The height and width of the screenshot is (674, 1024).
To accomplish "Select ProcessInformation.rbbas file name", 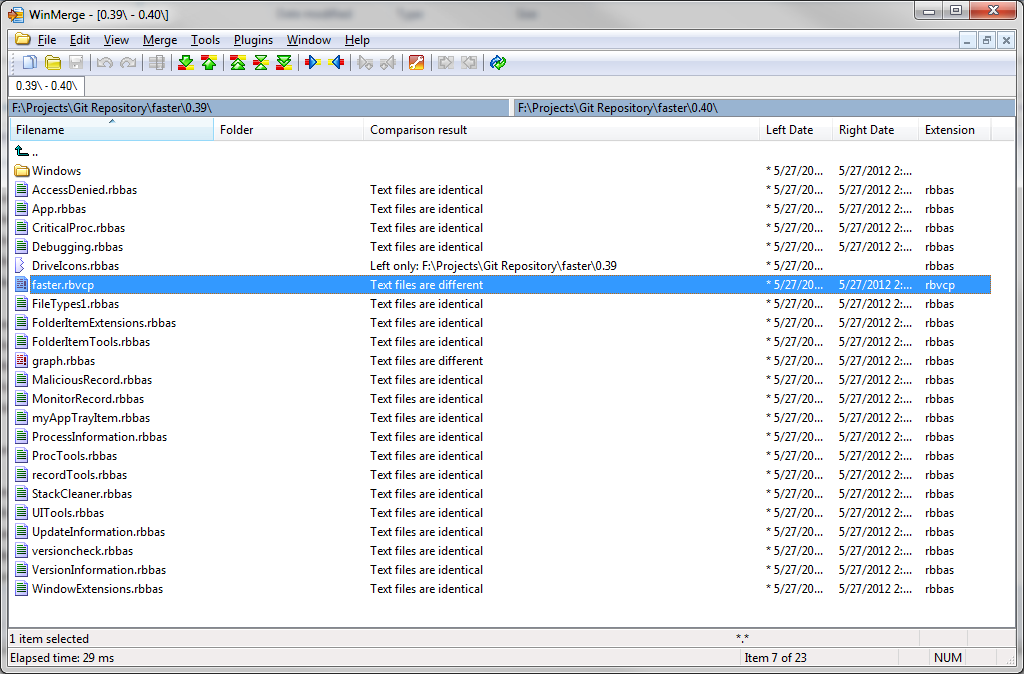I will click(99, 436).
